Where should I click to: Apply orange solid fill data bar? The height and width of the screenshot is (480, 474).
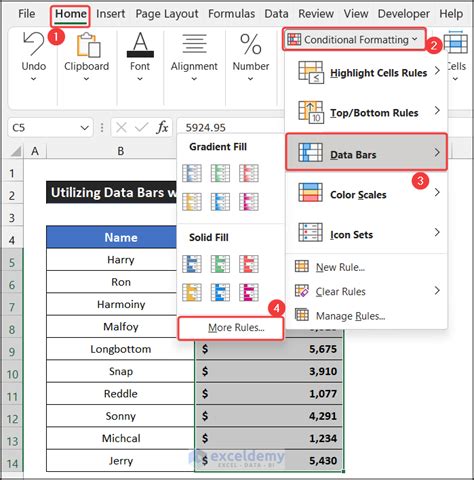(x=192, y=292)
